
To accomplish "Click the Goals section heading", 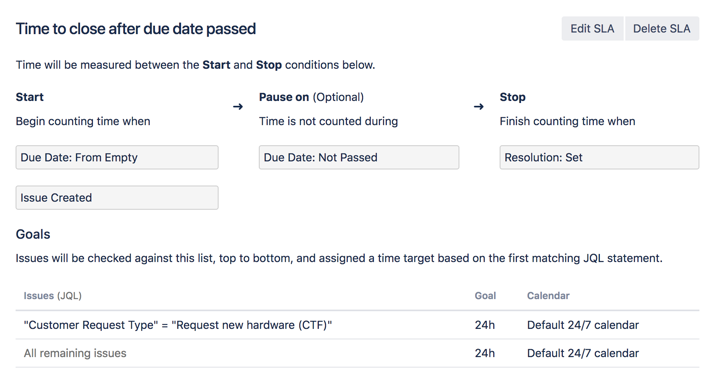I will pos(33,234).
